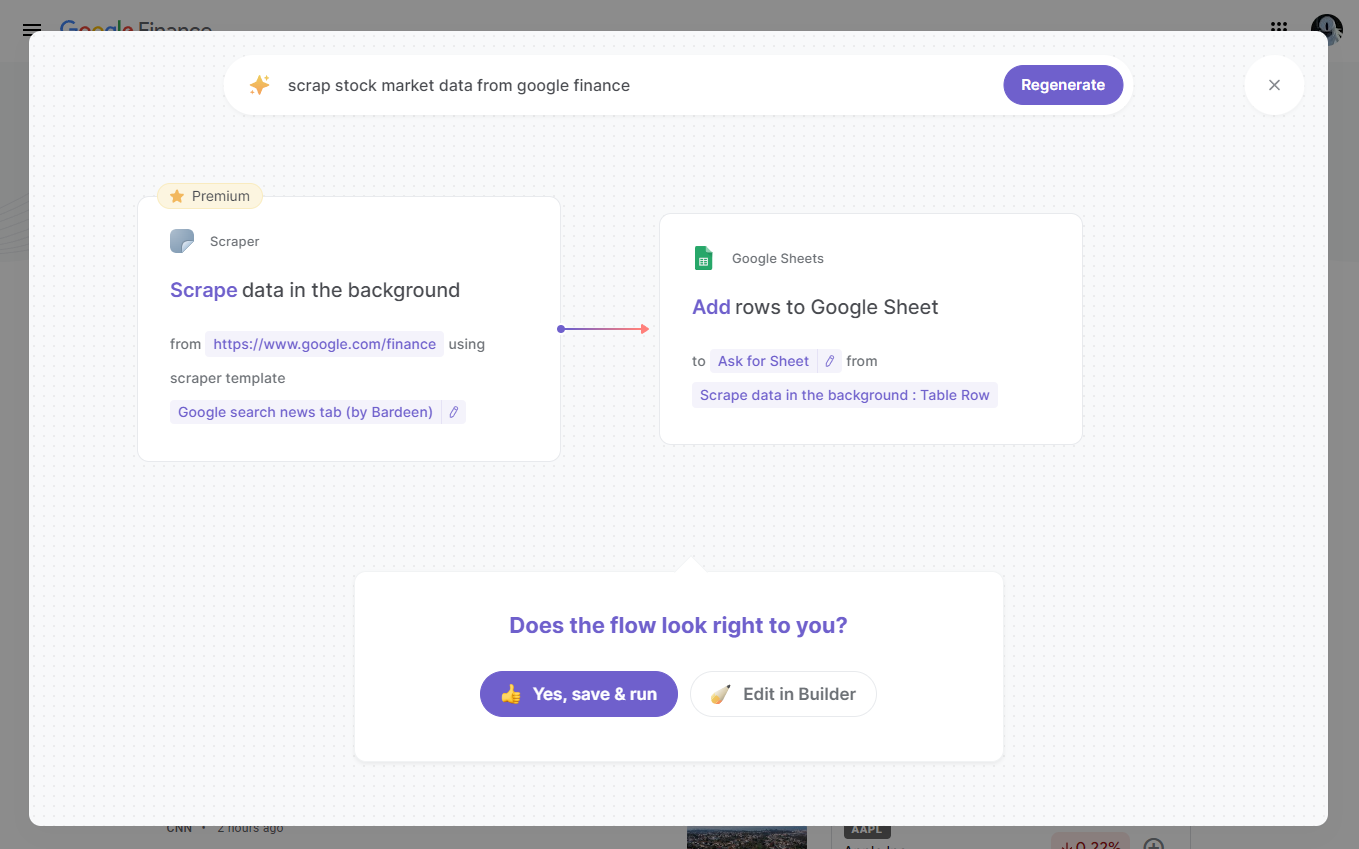Click the Google Sheets label text

pyautogui.click(x=778, y=258)
